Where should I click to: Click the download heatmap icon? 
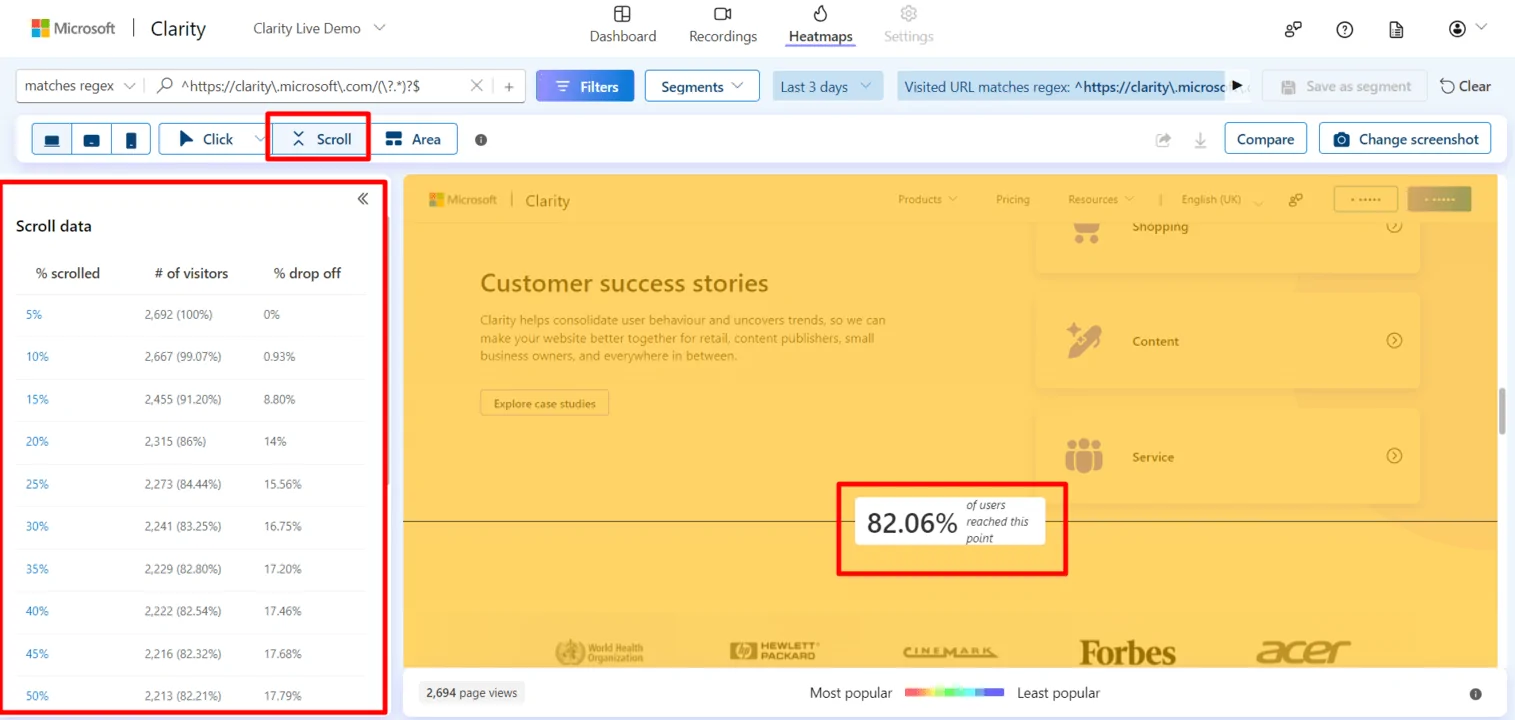(1200, 140)
